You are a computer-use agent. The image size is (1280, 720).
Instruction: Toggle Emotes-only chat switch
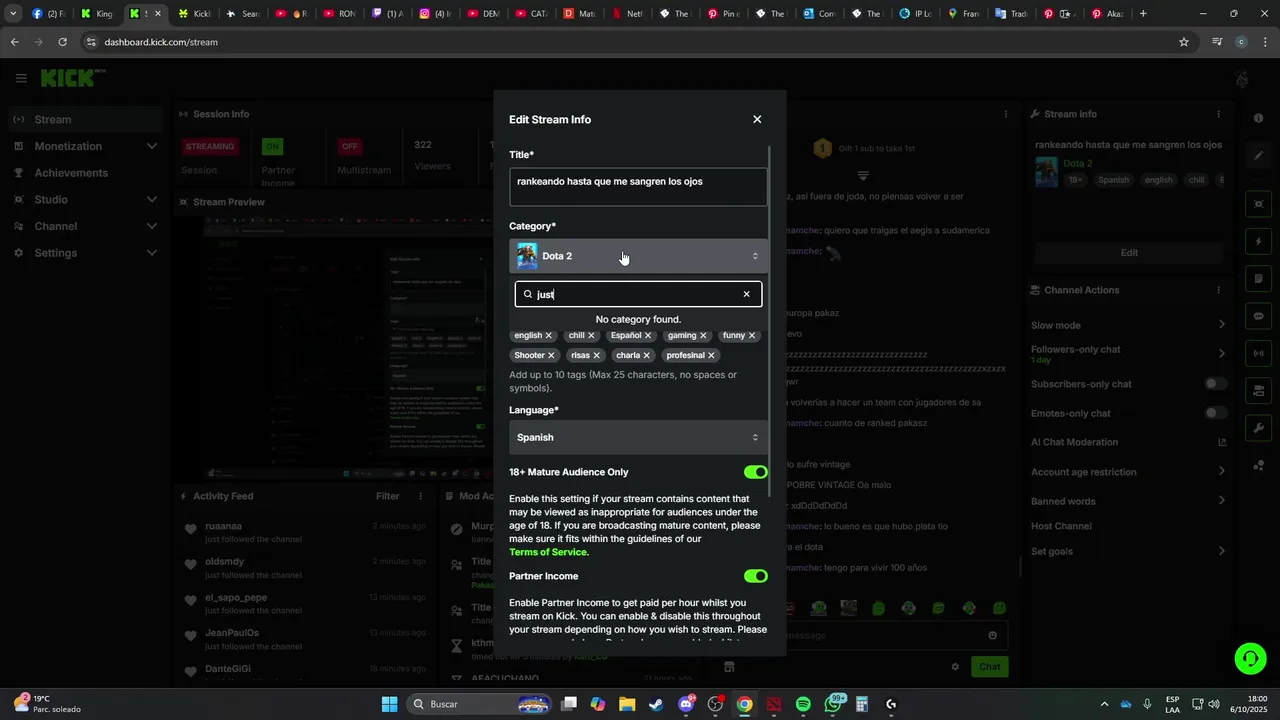[1215, 413]
